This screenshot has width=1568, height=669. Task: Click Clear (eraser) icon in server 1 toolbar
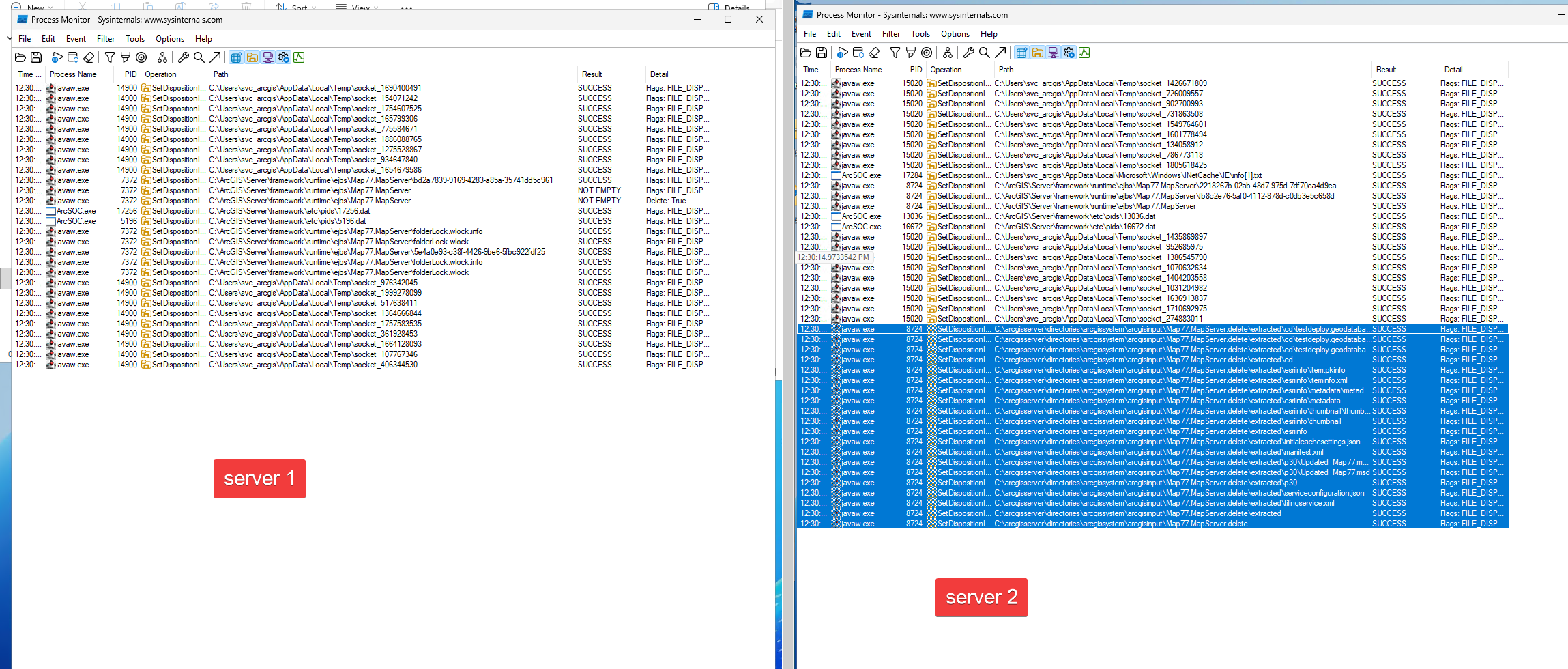[89, 57]
